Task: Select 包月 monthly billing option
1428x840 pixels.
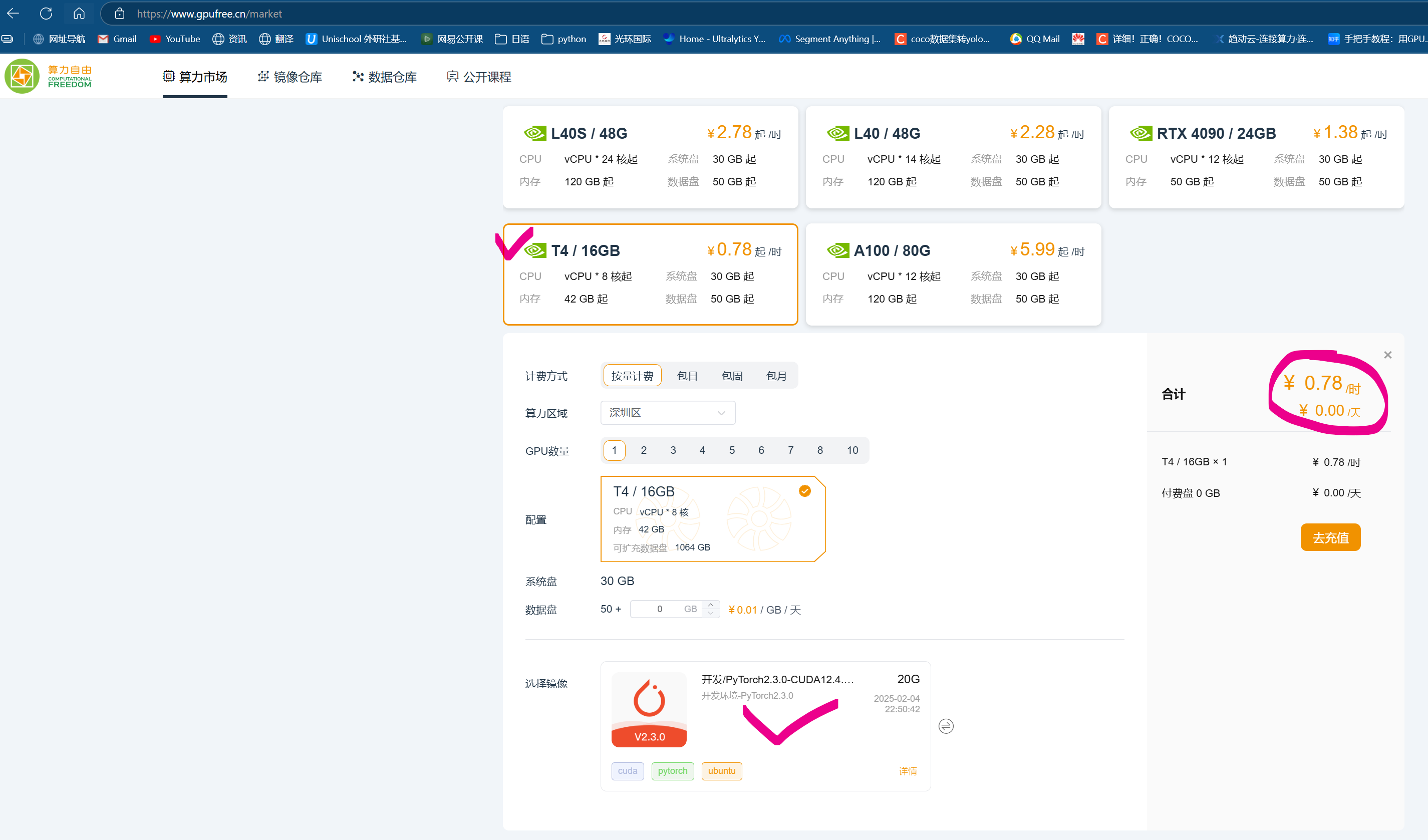Action: click(776, 376)
